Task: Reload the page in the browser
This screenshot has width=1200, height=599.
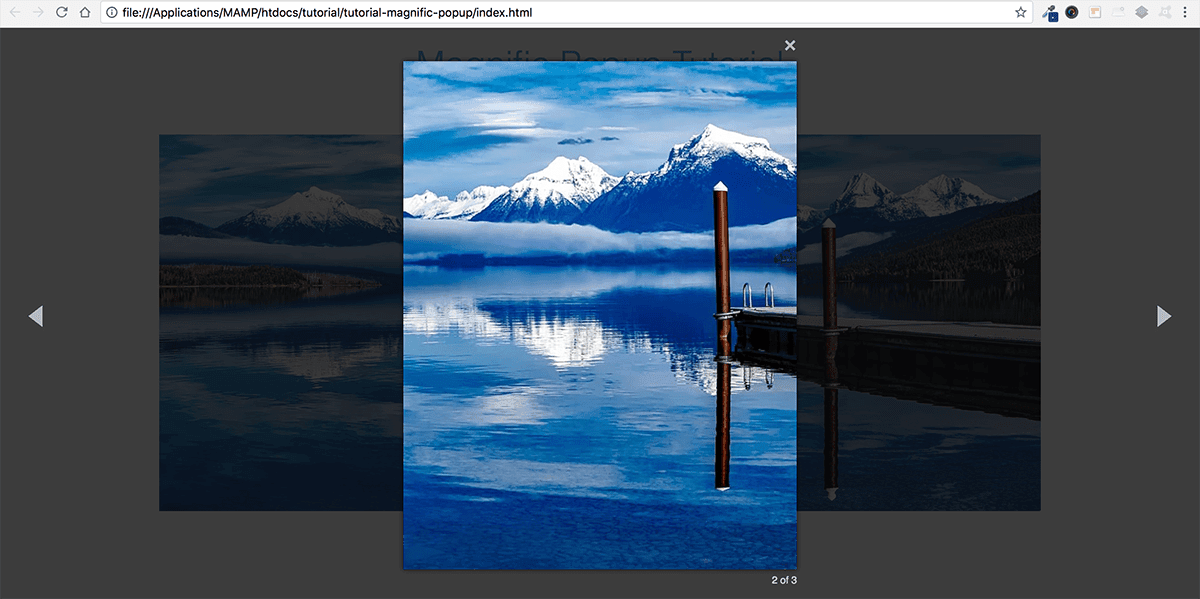Action: pos(62,12)
